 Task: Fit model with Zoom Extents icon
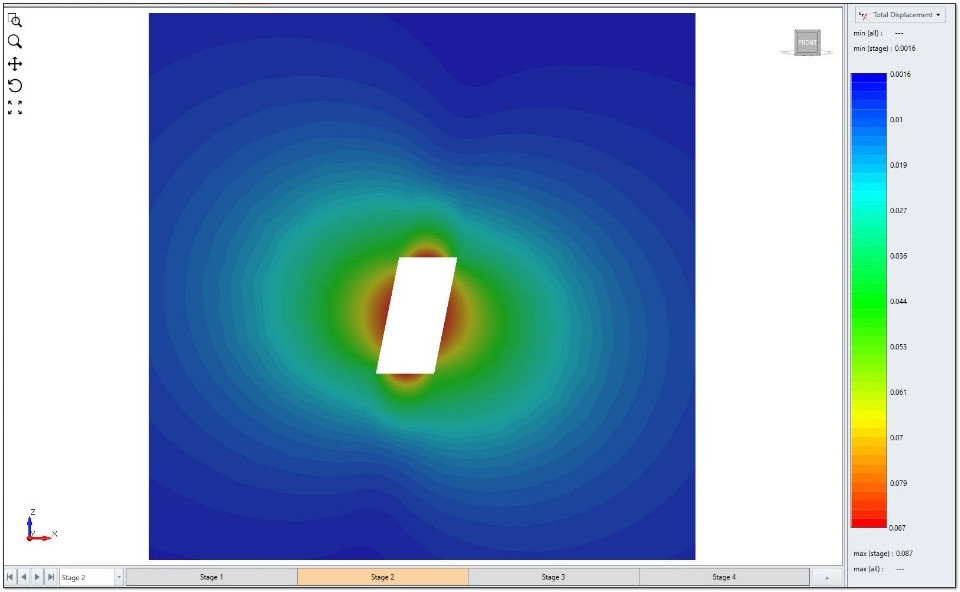(15, 107)
